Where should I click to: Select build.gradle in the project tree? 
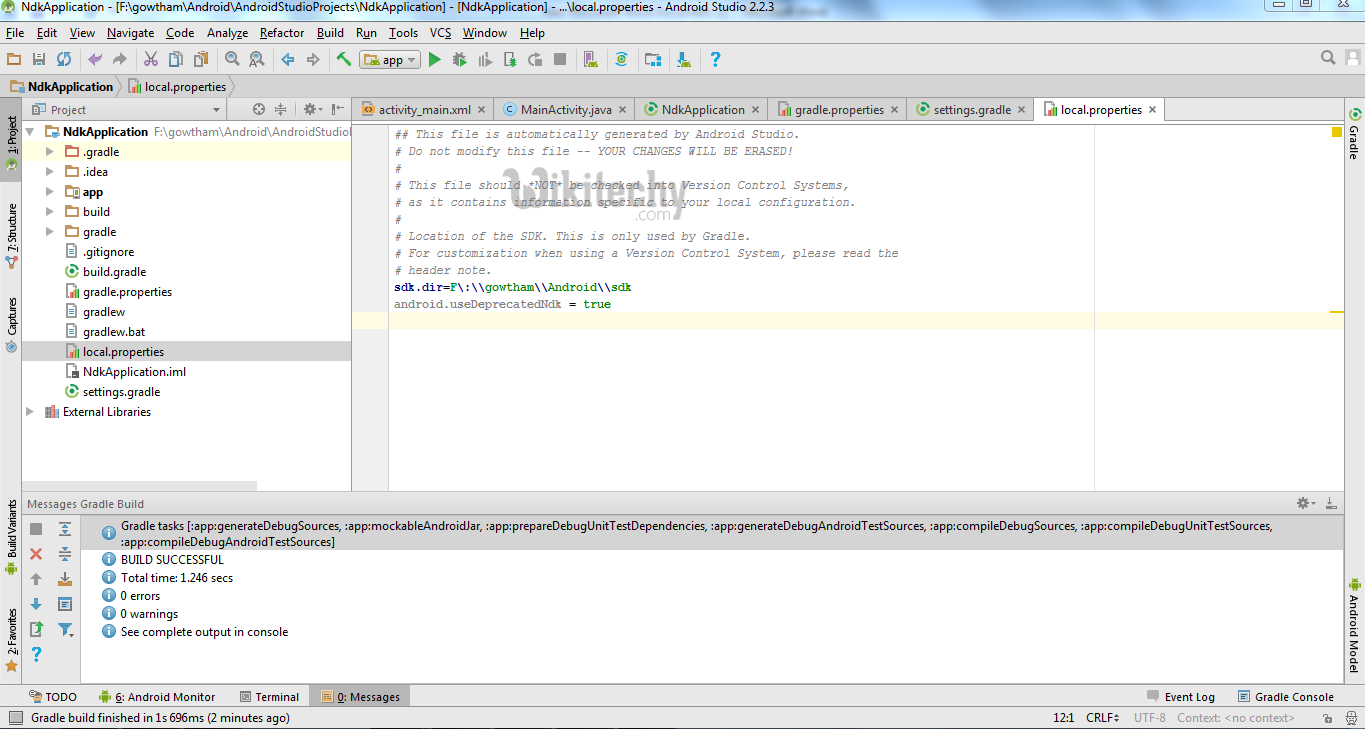[114, 272]
